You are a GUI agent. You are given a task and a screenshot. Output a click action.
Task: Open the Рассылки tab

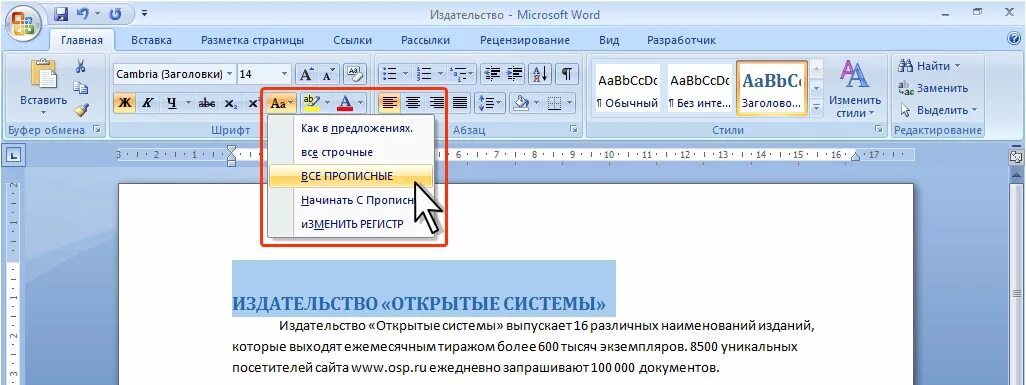(x=425, y=40)
